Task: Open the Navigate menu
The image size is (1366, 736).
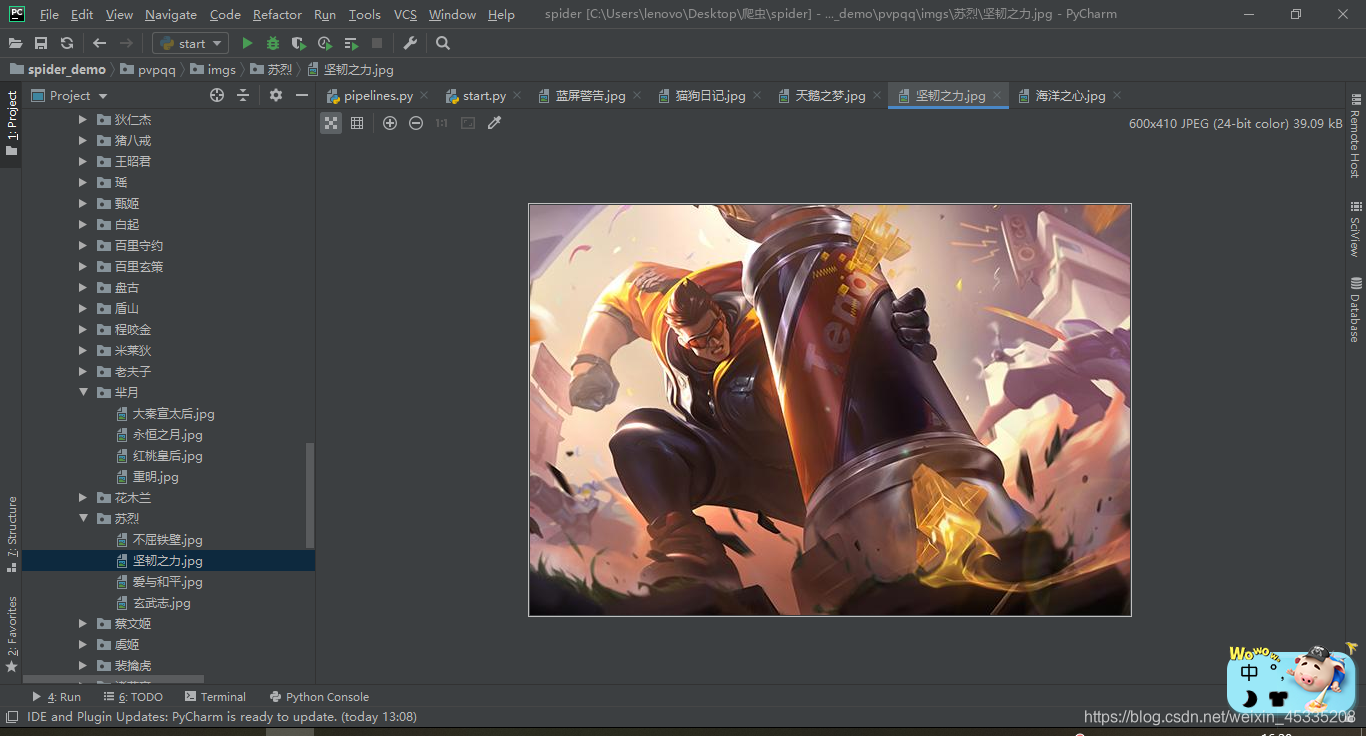Action: point(171,15)
